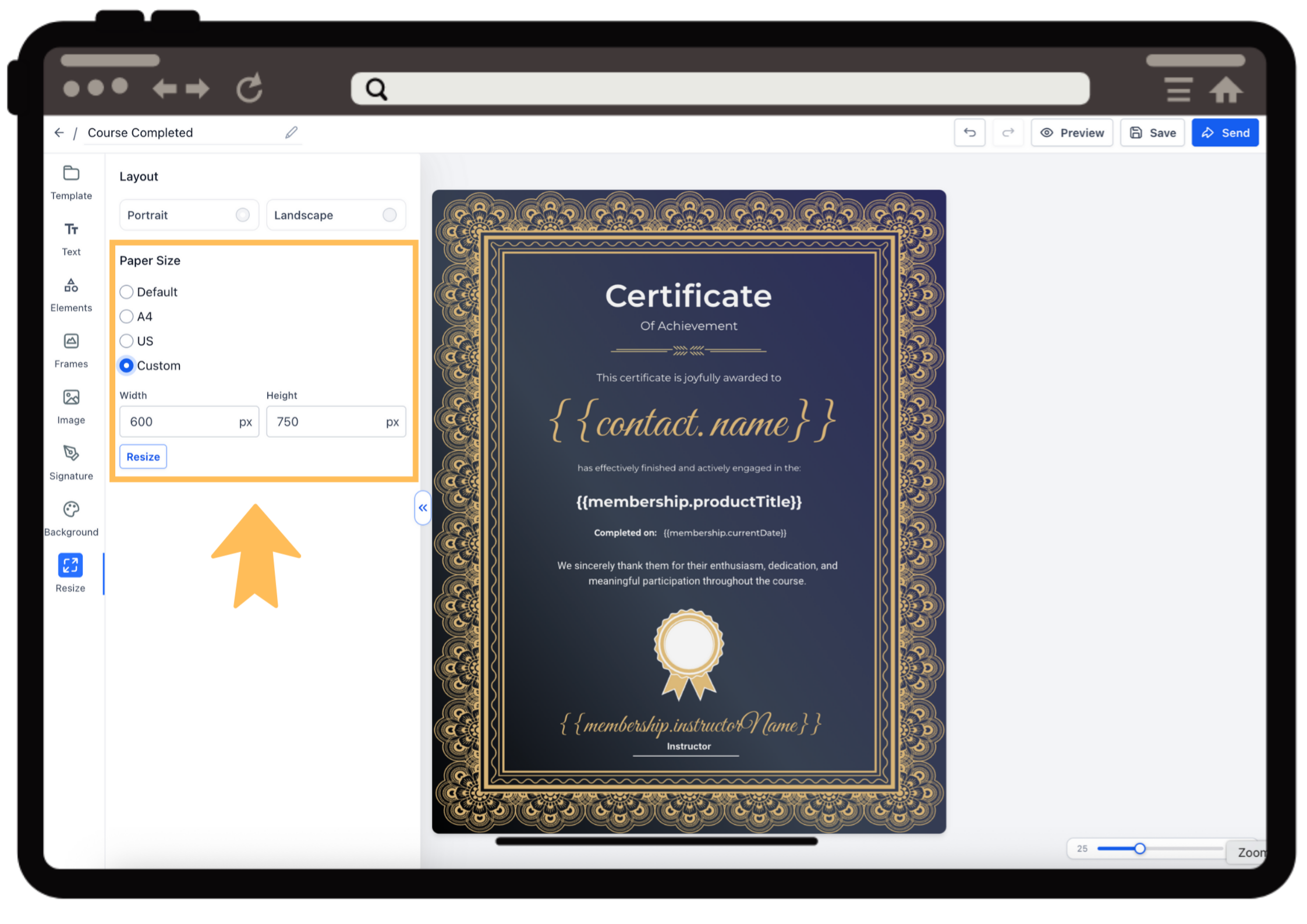Select the 'Of Achievement' subtitle
Screen dimensions: 1307x924
pos(689,326)
